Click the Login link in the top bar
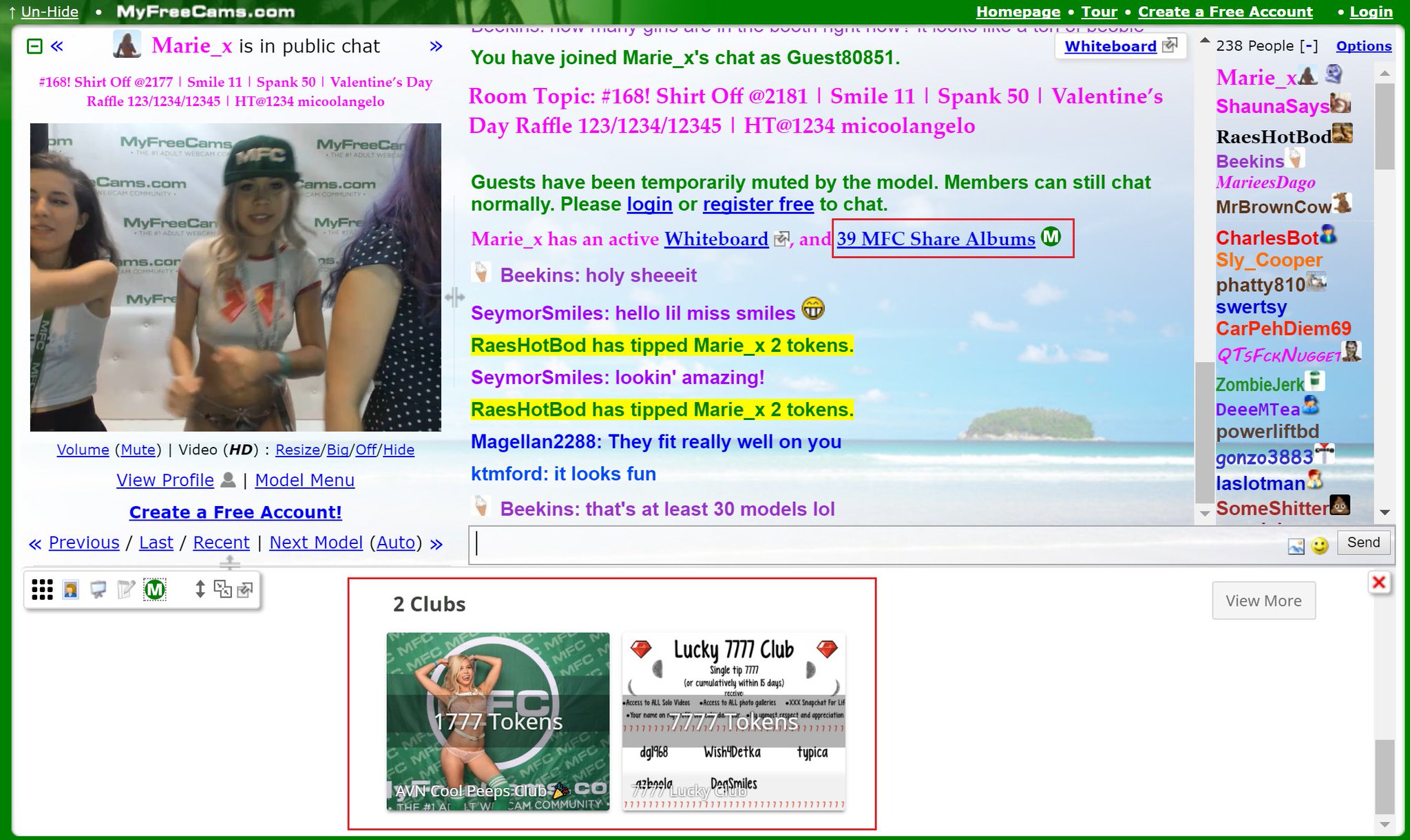Viewport: 1410px width, 840px height. tap(1371, 12)
